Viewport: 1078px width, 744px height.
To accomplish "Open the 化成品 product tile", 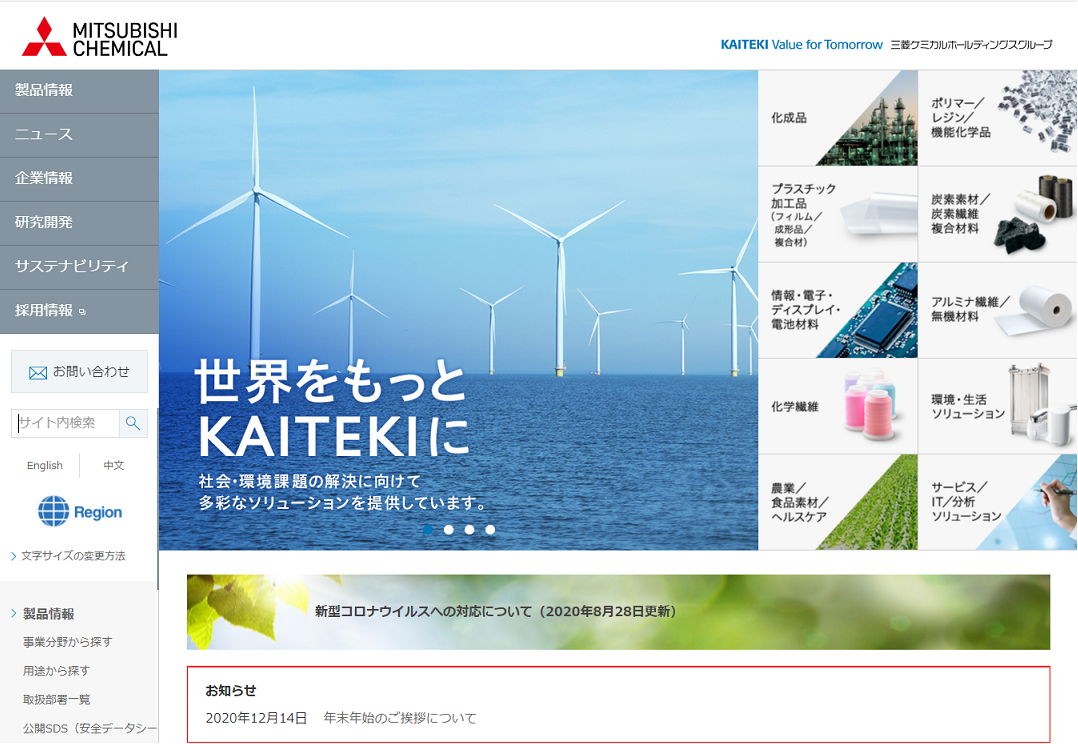I will point(838,118).
